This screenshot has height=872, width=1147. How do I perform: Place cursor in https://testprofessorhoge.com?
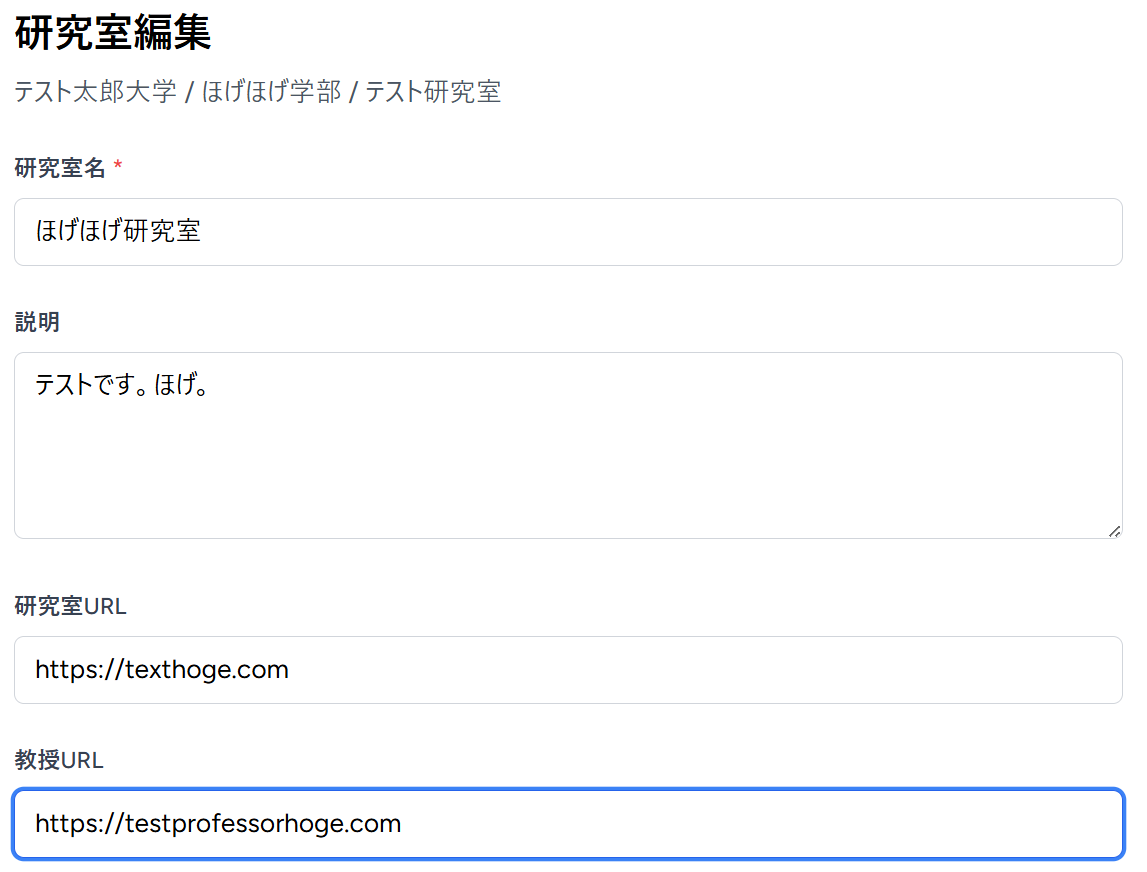[217, 824]
